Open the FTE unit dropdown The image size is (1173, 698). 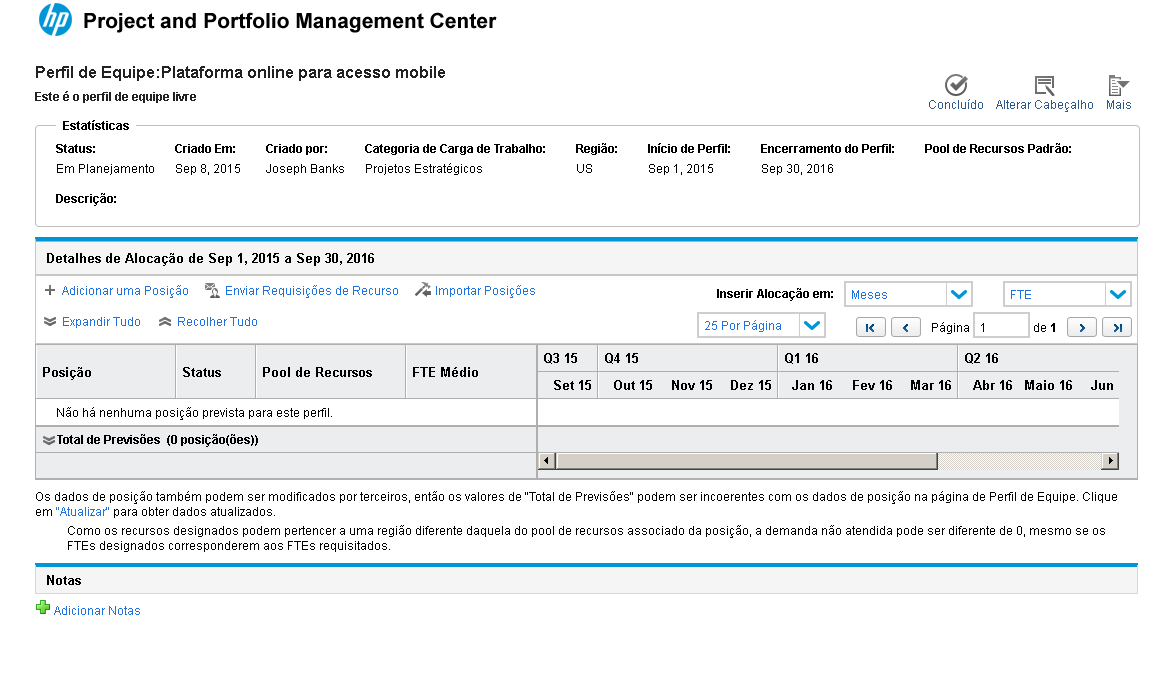[x=1118, y=294]
